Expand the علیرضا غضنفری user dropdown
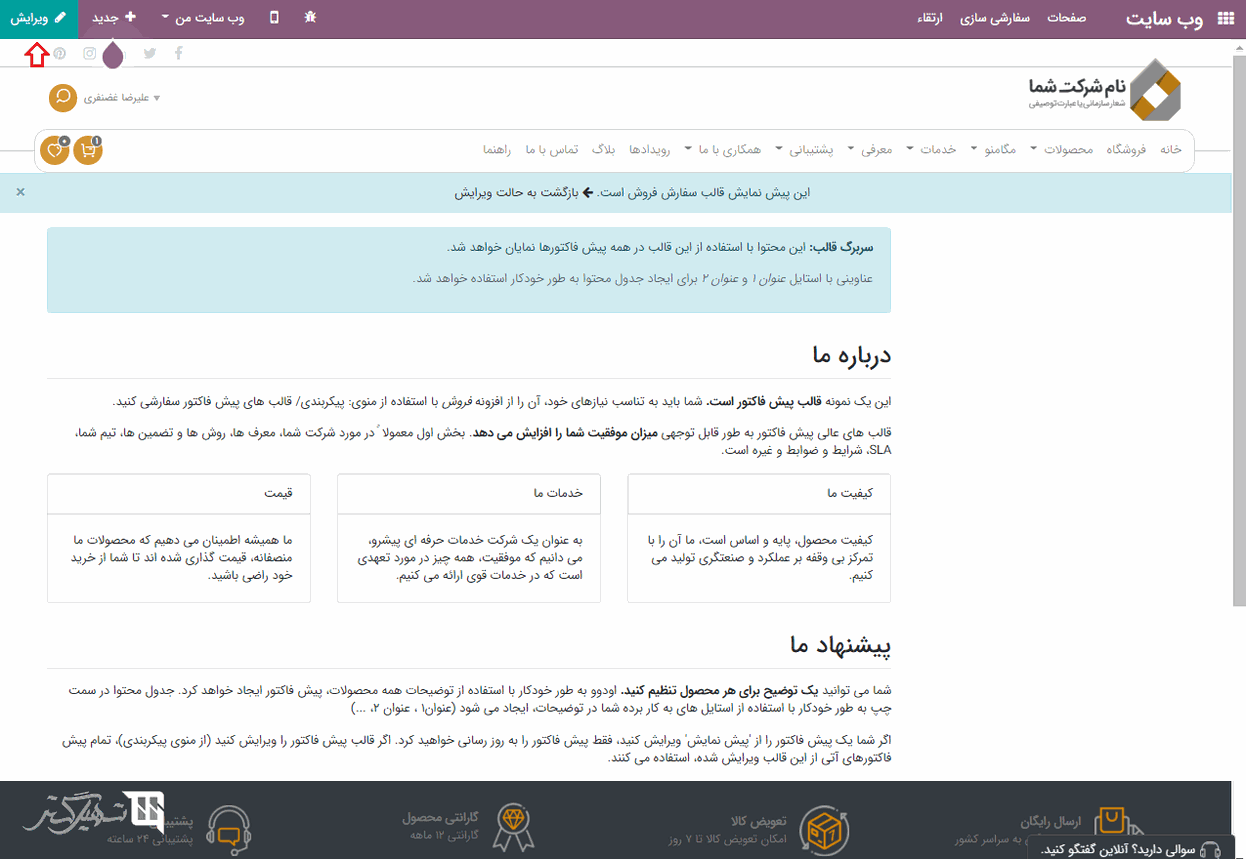1246x859 pixels. coord(120,98)
